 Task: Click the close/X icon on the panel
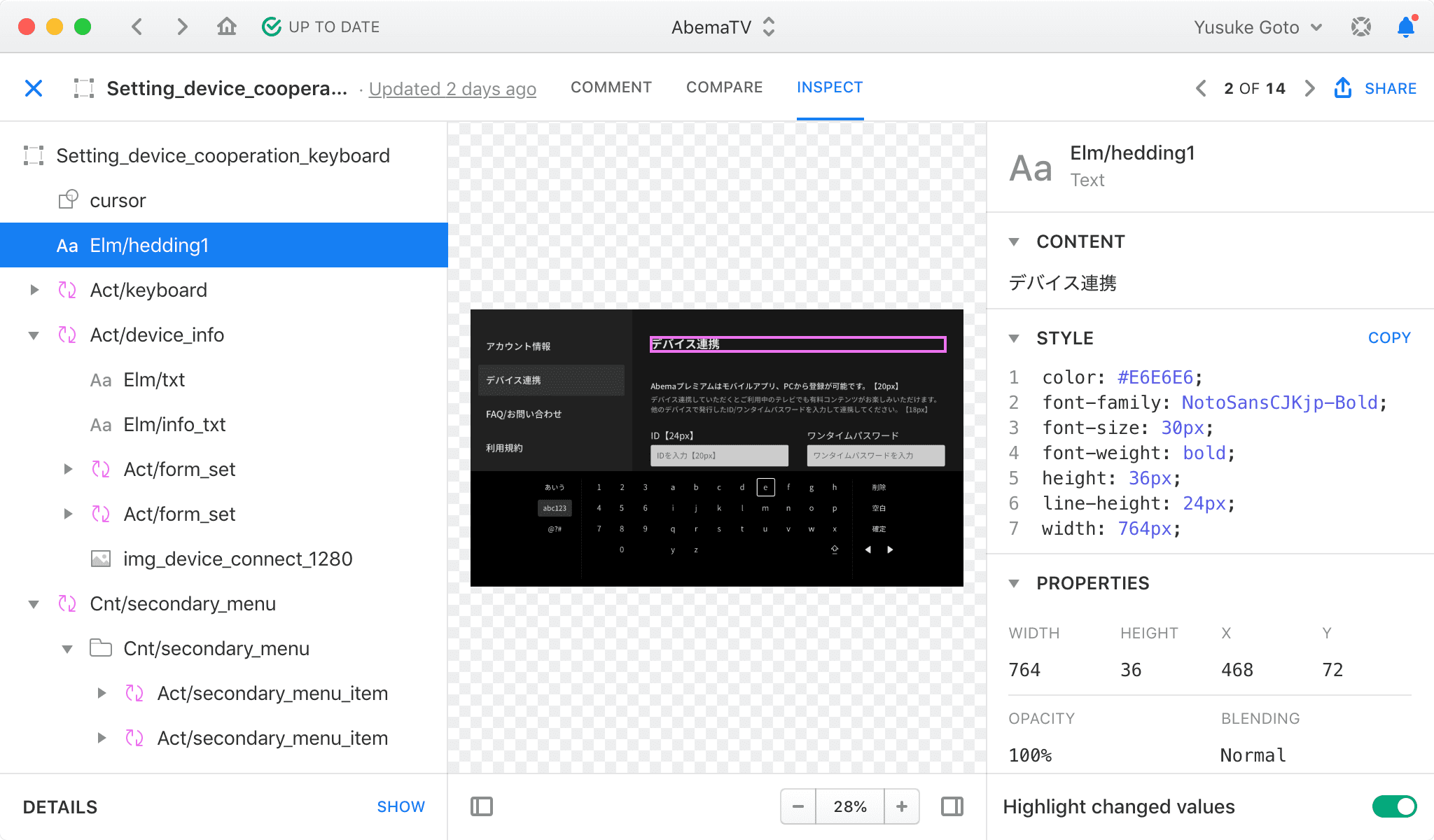(x=33, y=87)
